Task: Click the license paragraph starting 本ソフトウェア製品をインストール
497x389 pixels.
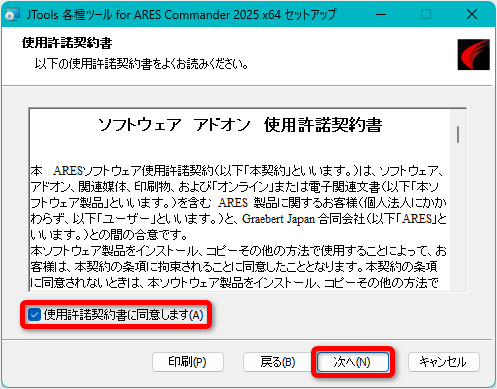Action: 238,267
